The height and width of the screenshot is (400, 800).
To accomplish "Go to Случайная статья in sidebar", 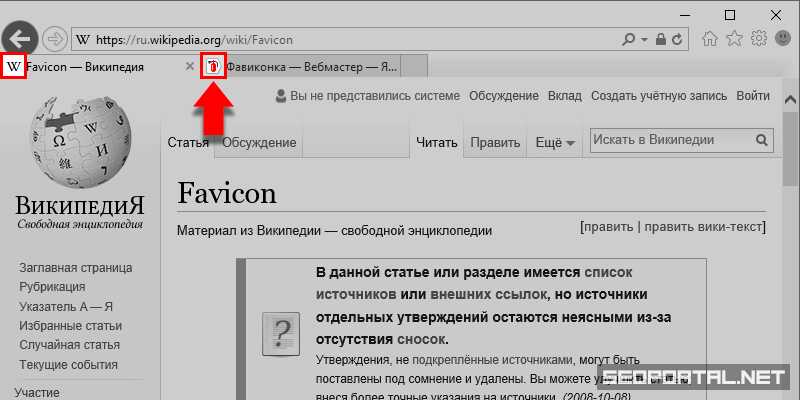I will [x=69, y=344].
